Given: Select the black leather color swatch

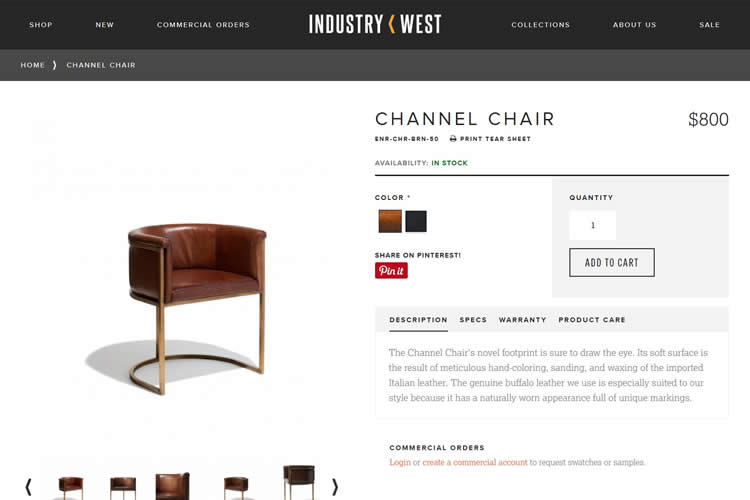Looking at the screenshot, I should click(x=416, y=221).
